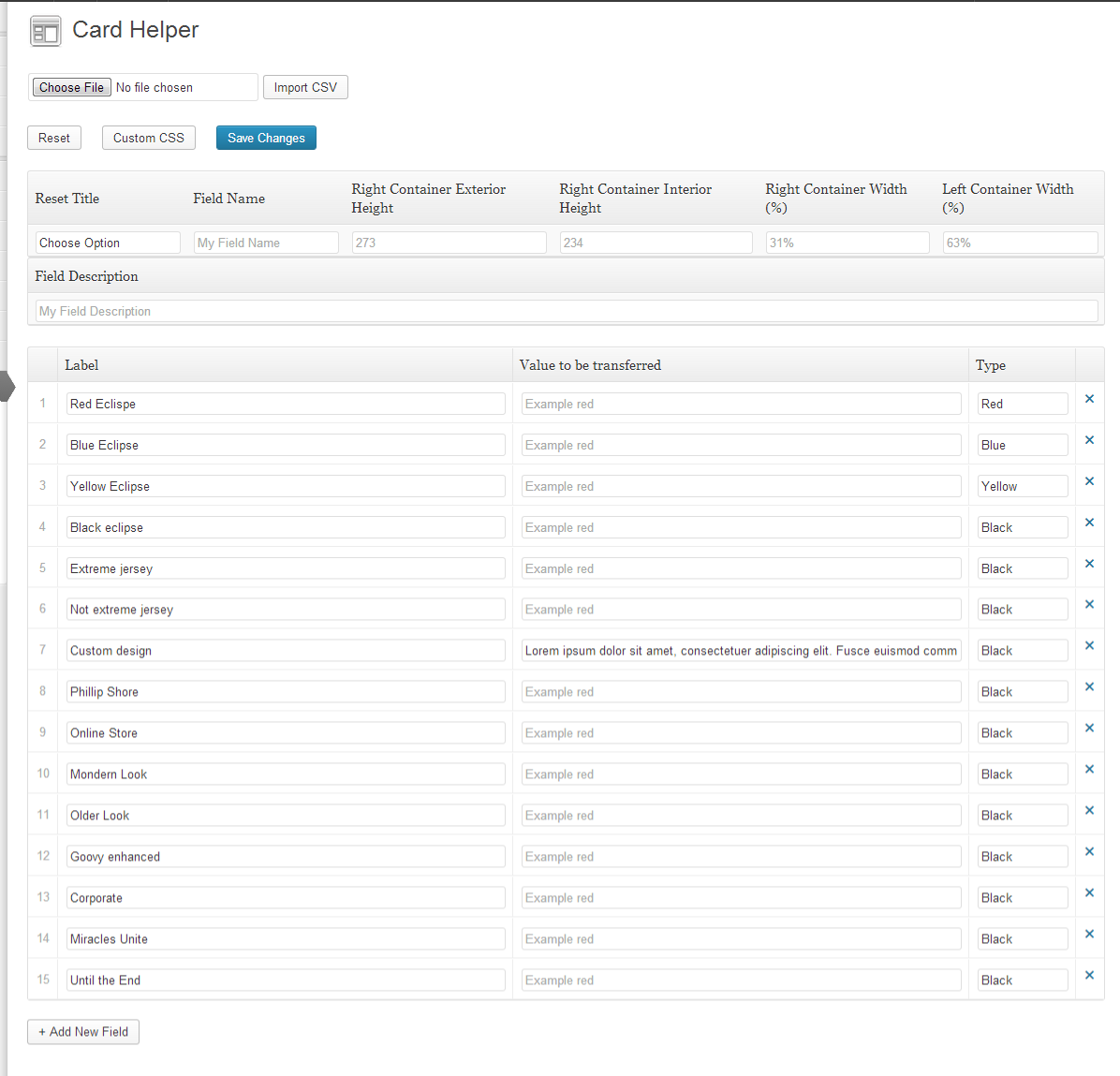Open the Type dropdown for Corporate row
The image size is (1120, 1076).
click(x=1023, y=898)
